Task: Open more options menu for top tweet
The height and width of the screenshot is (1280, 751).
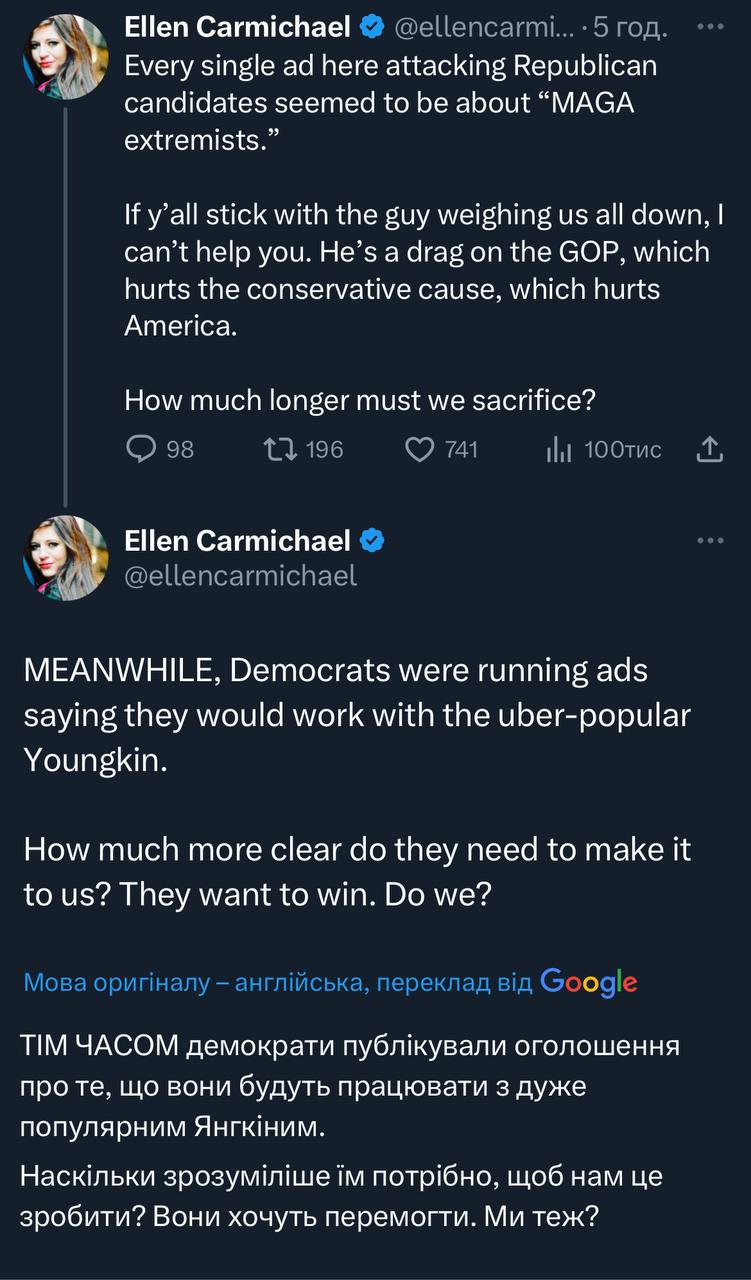Action: [x=709, y=28]
